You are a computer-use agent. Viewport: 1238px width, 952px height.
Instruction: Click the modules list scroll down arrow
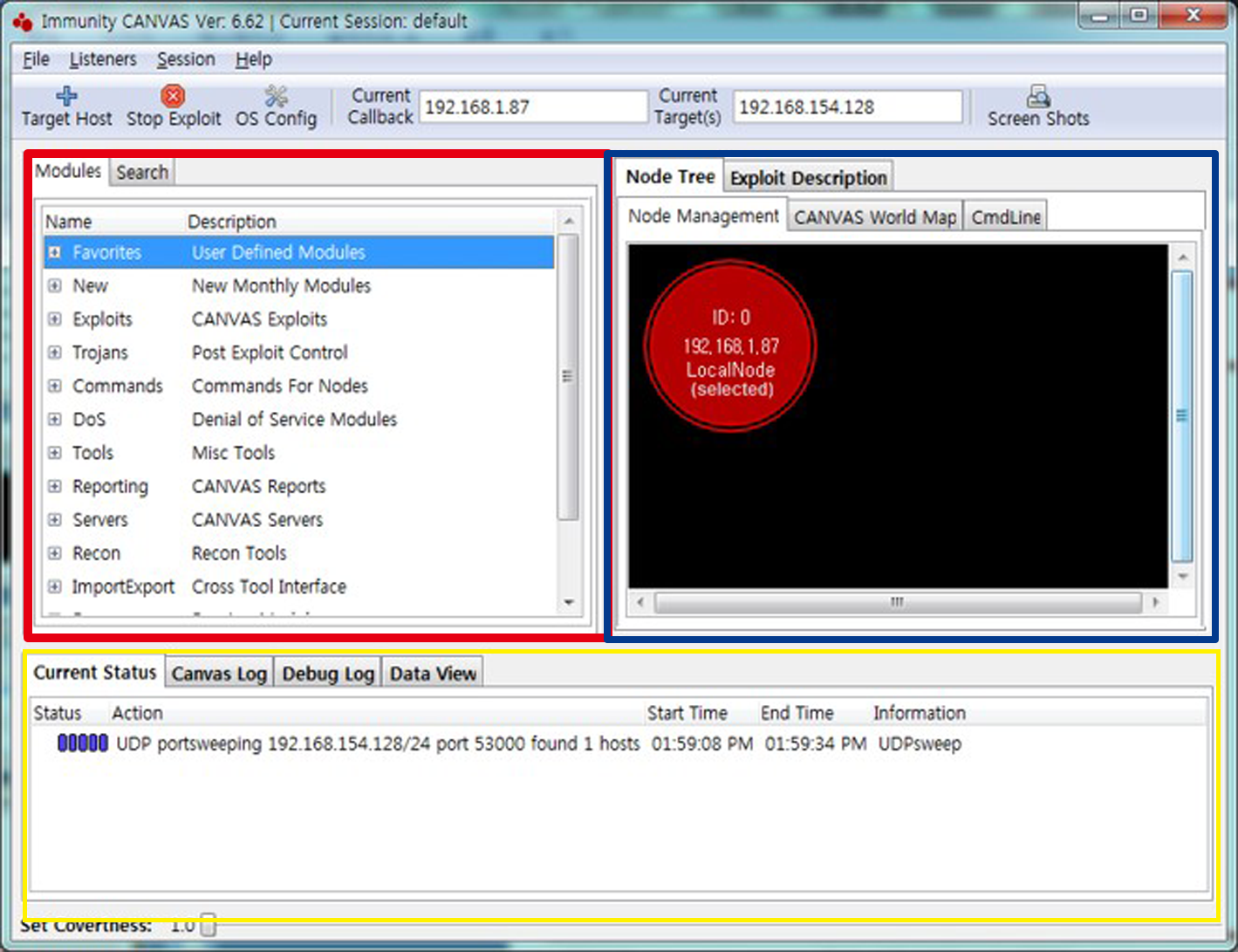(569, 602)
